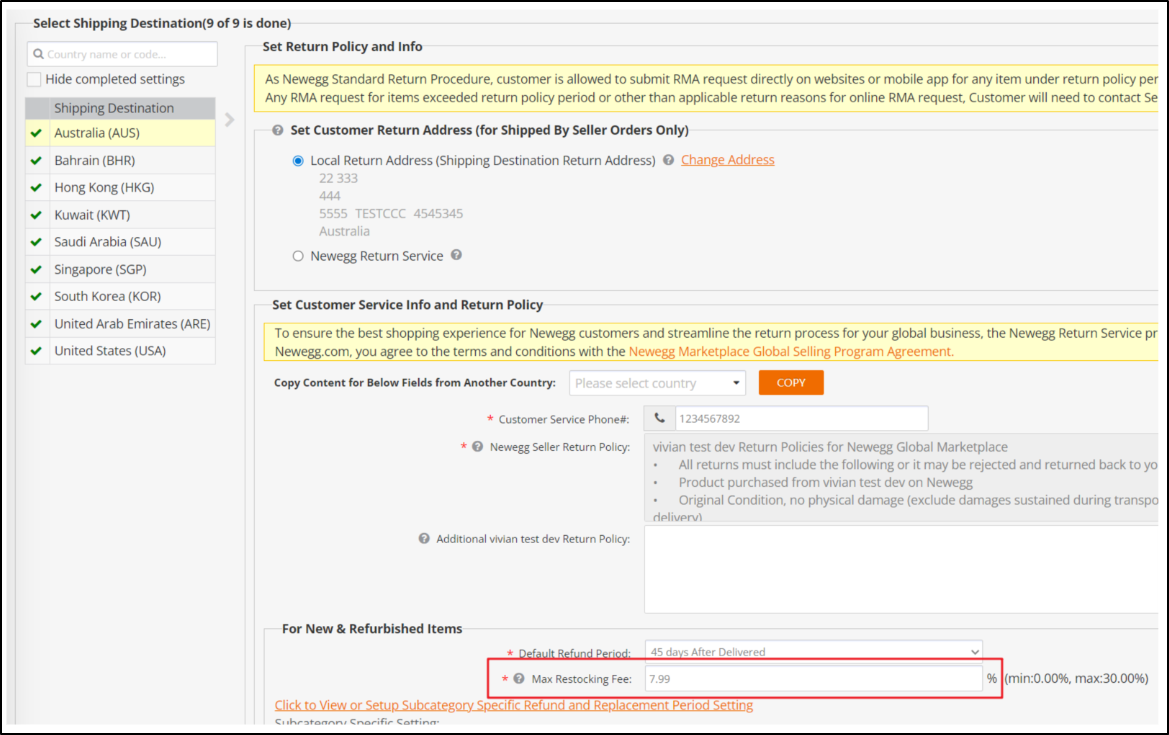Click help icon next to Local Return Address

coord(668,160)
